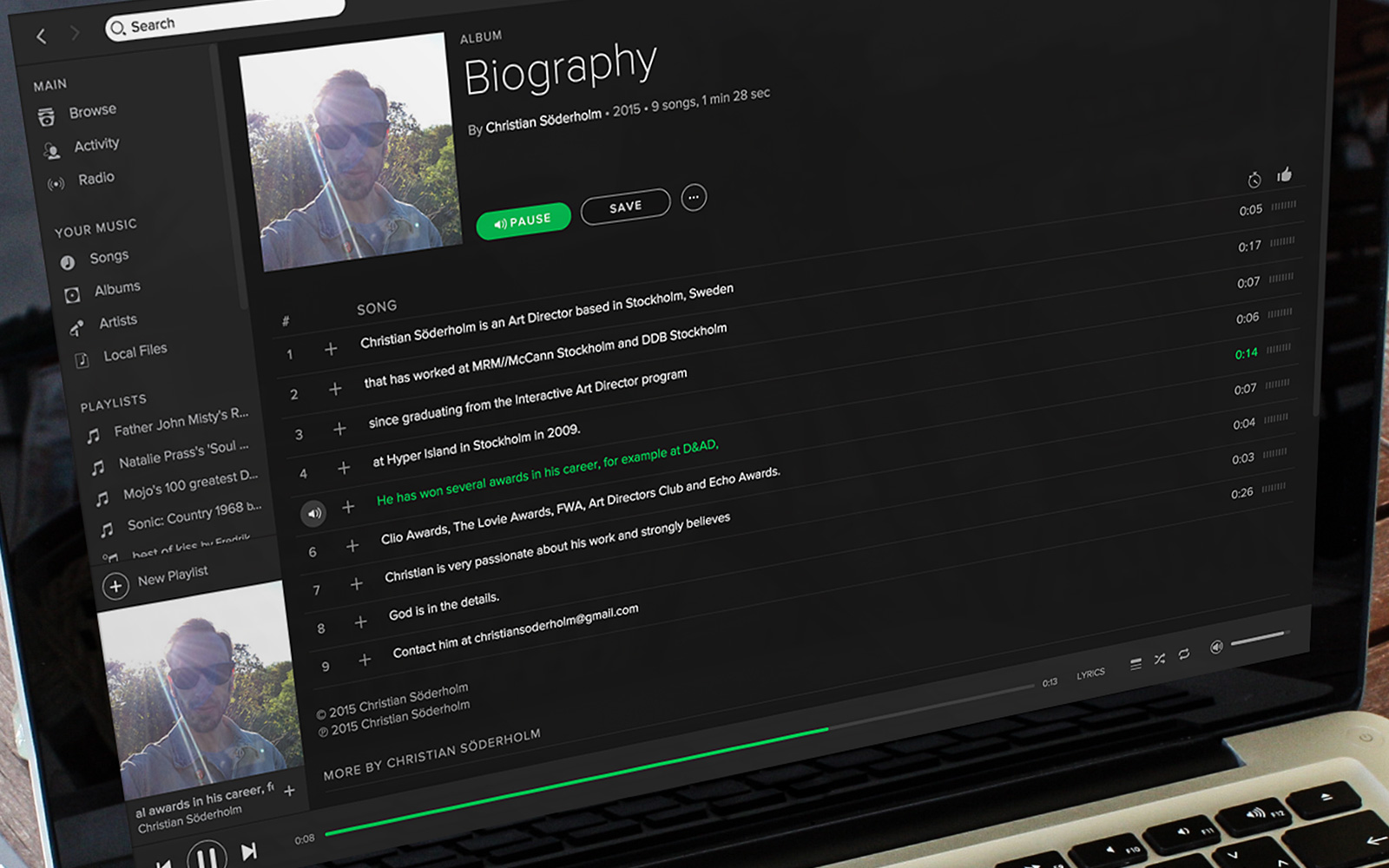Open Artists under Your Music
The image size is (1389, 868).
pos(118,321)
